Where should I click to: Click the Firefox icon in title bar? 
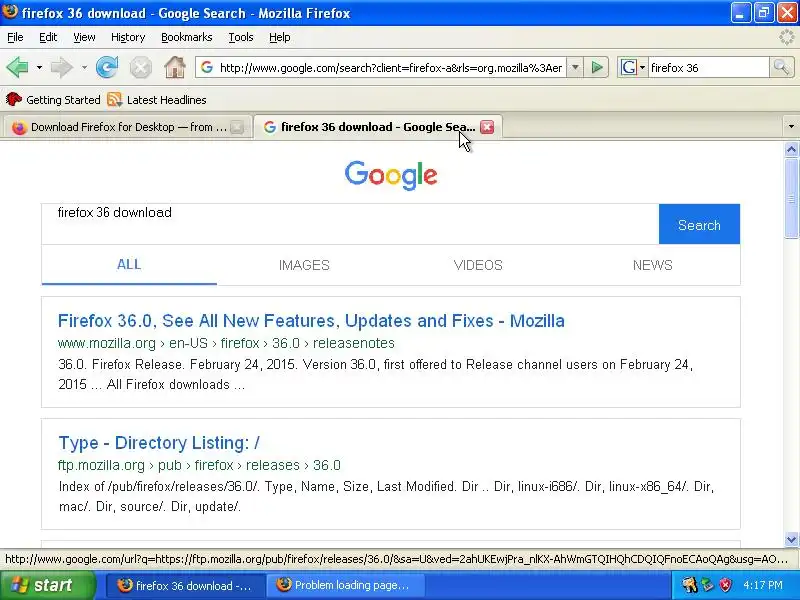point(10,11)
